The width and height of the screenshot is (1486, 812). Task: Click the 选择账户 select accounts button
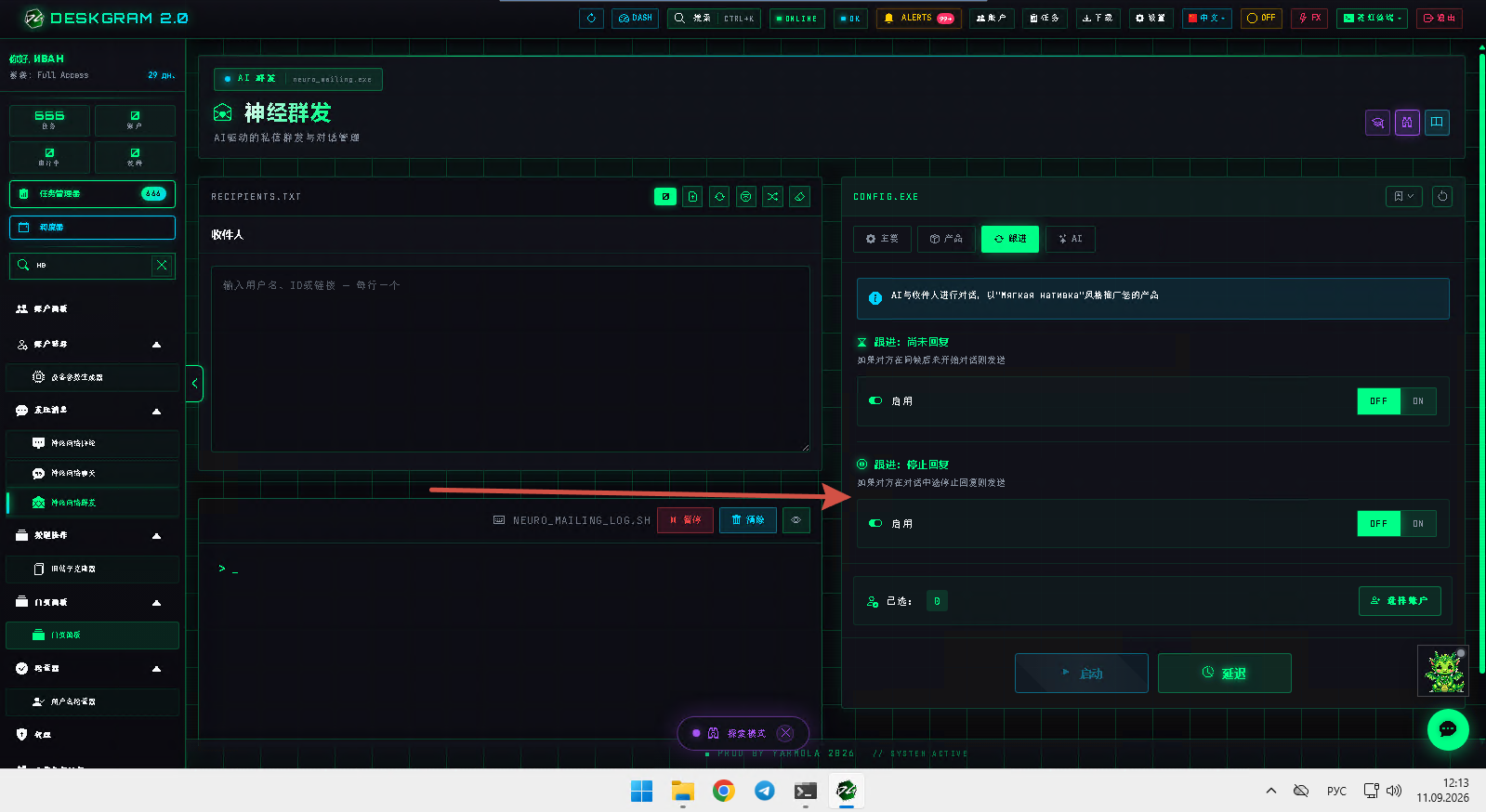1400,601
